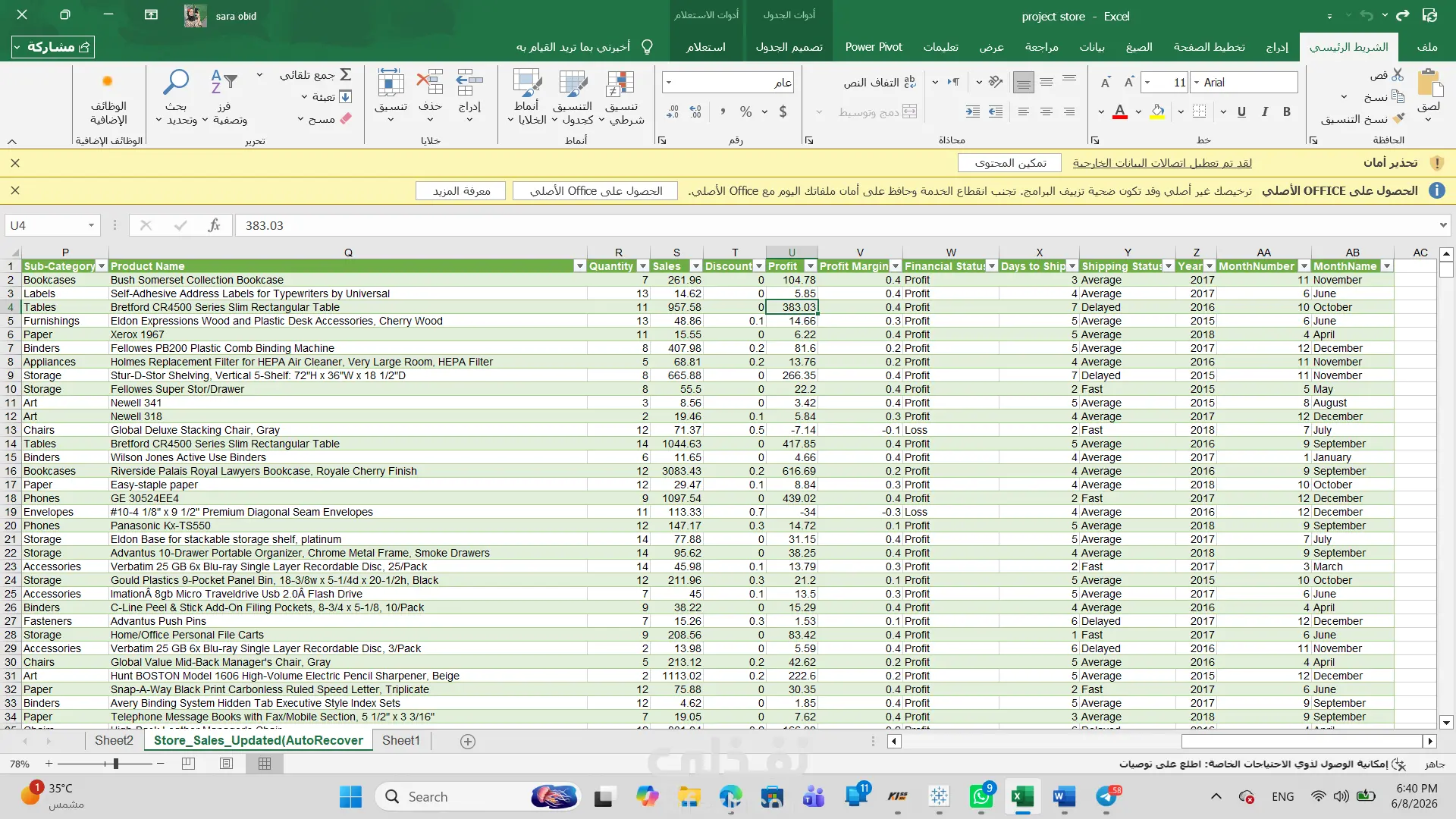The image size is (1456, 819).
Task: Click the yellow Fill Color swatch
Action: tap(1157, 112)
